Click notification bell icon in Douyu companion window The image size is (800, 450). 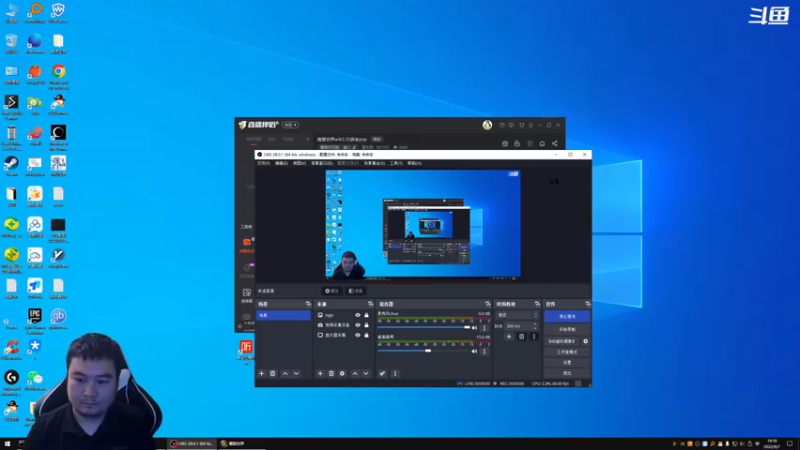click(x=542, y=144)
